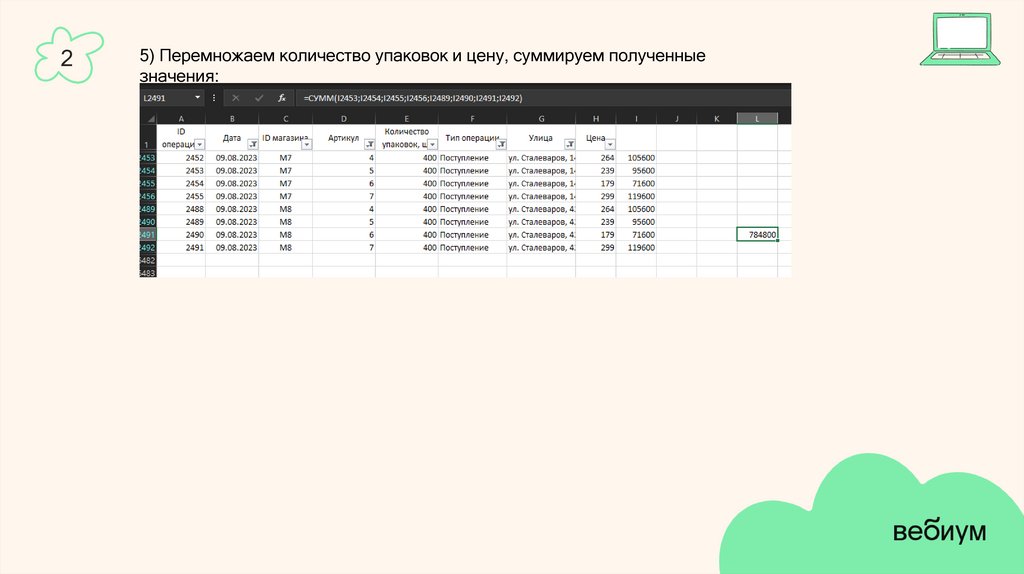The image size is (1024, 574).
Task: Open the Артикул column filter
Action: [x=370, y=145]
